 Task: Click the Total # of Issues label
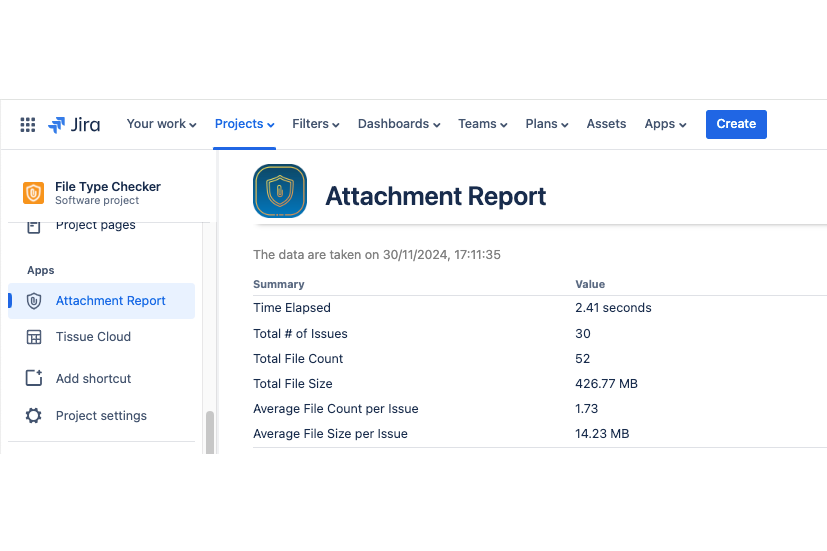tap(300, 334)
